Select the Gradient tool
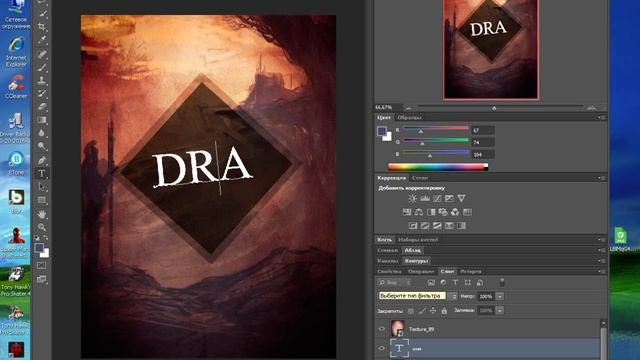640x360 pixels. [x=42, y=120]
